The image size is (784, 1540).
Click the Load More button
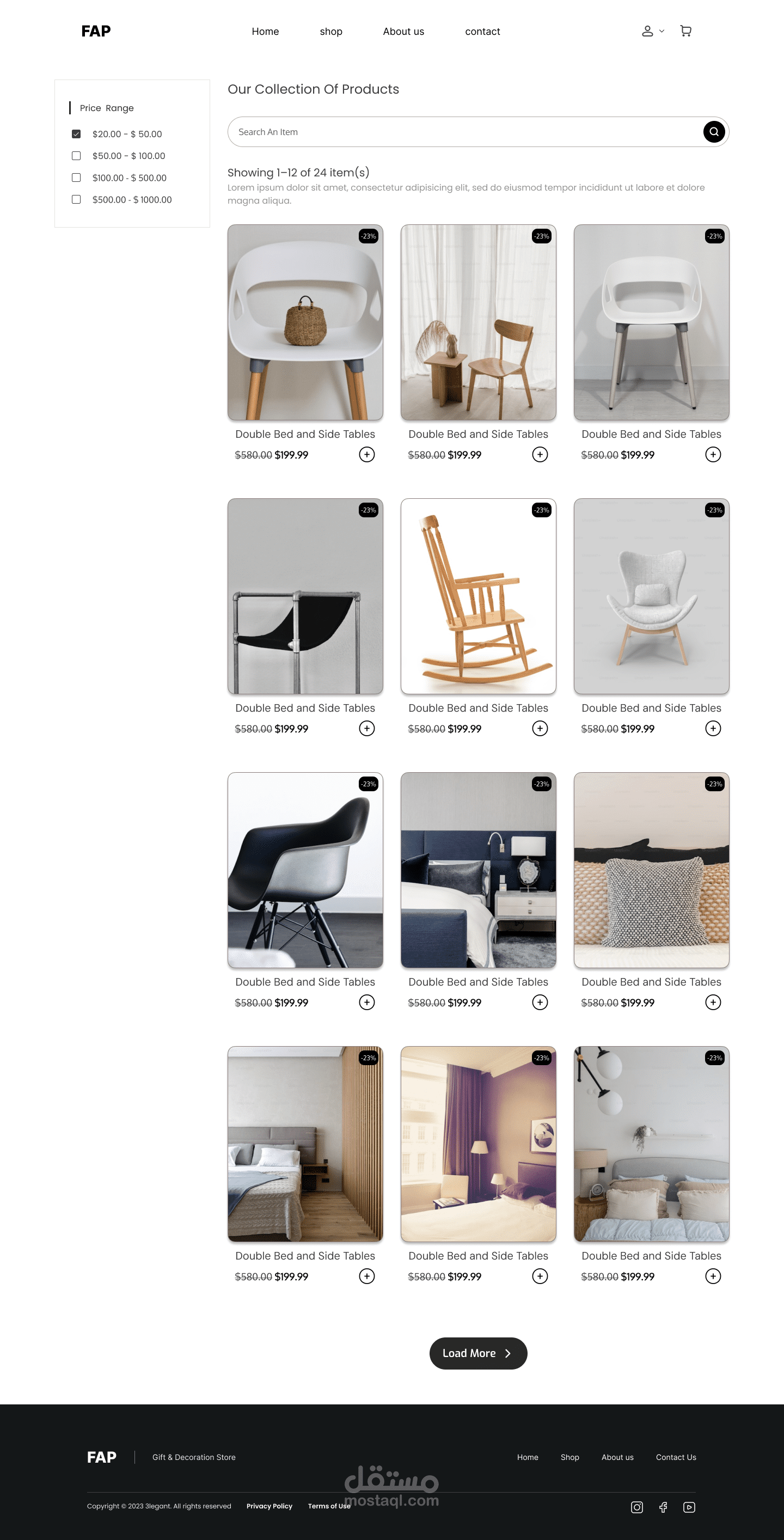coord(478,1353)
